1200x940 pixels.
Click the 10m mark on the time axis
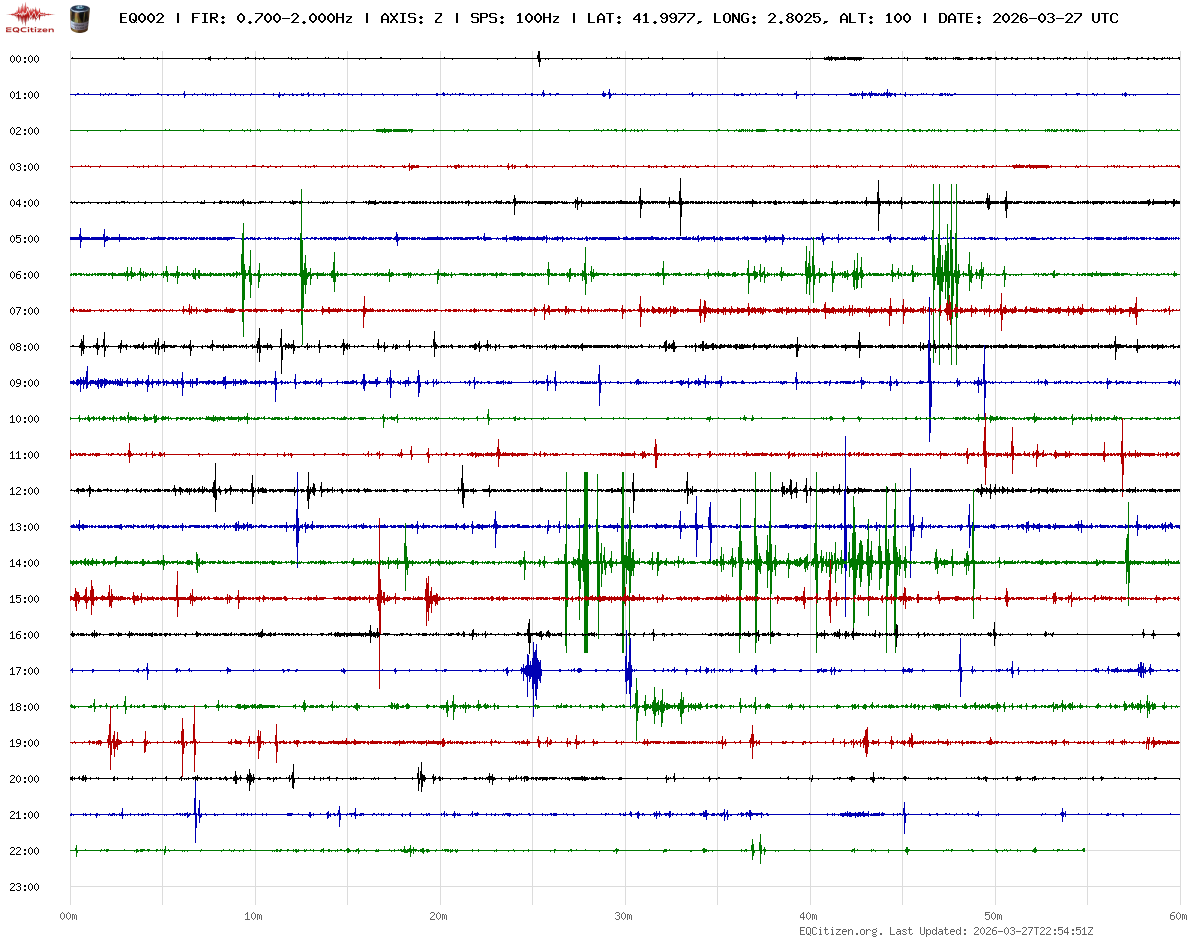point(254,916)
